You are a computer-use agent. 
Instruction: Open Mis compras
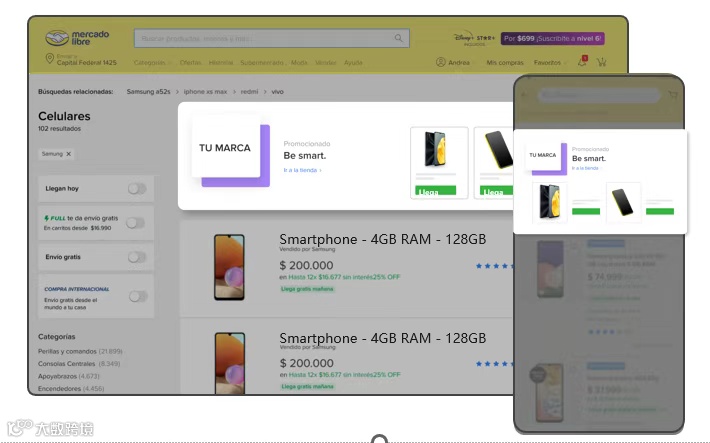tap(505, 63)
